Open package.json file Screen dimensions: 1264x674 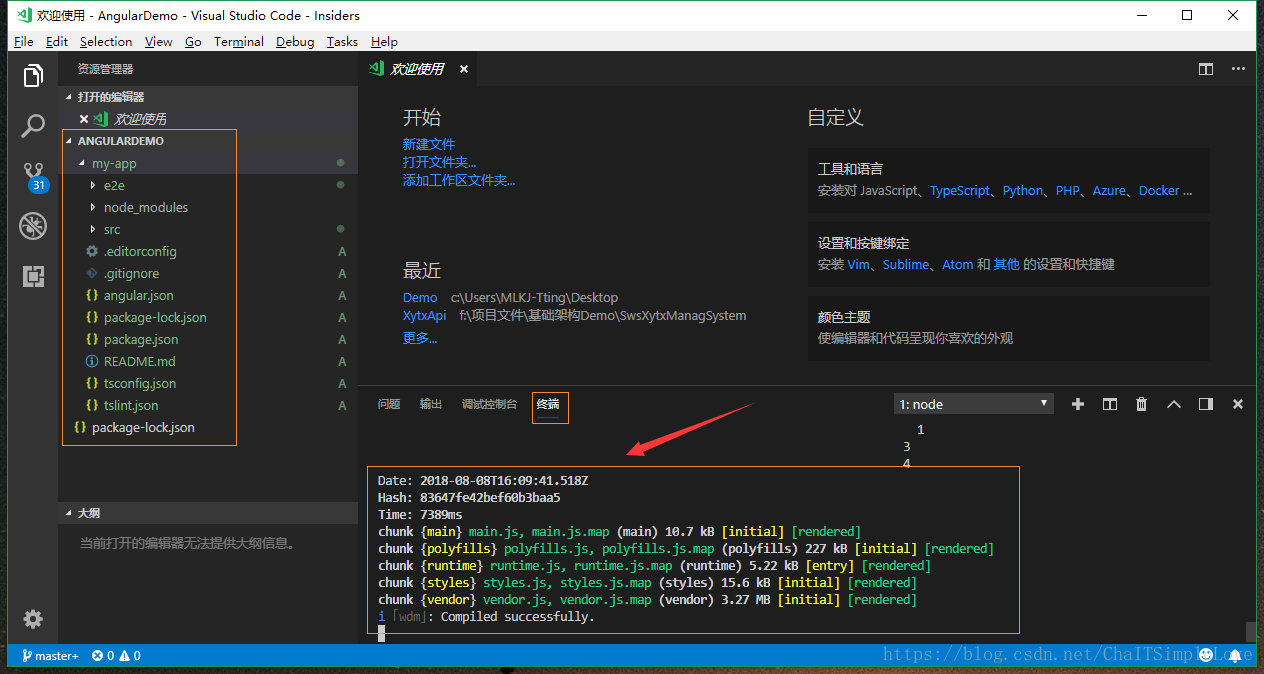(208, 339)
